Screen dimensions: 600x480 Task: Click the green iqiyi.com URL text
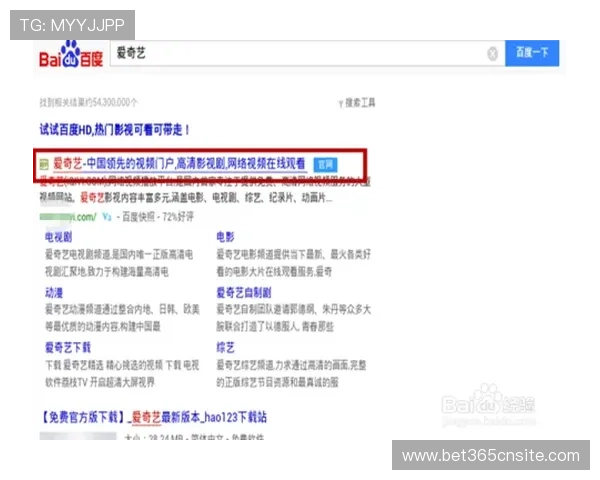tap(68, 217)
